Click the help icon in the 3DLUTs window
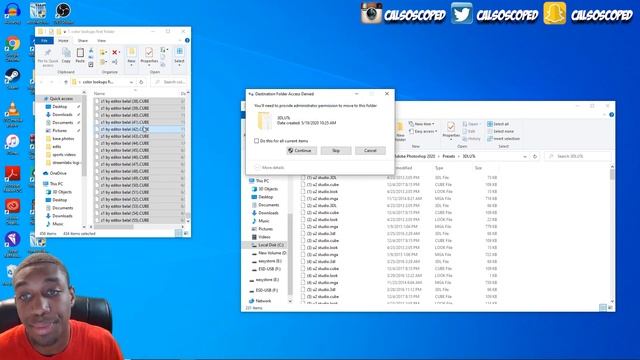640x360 pixels. [x=611, y=115]
